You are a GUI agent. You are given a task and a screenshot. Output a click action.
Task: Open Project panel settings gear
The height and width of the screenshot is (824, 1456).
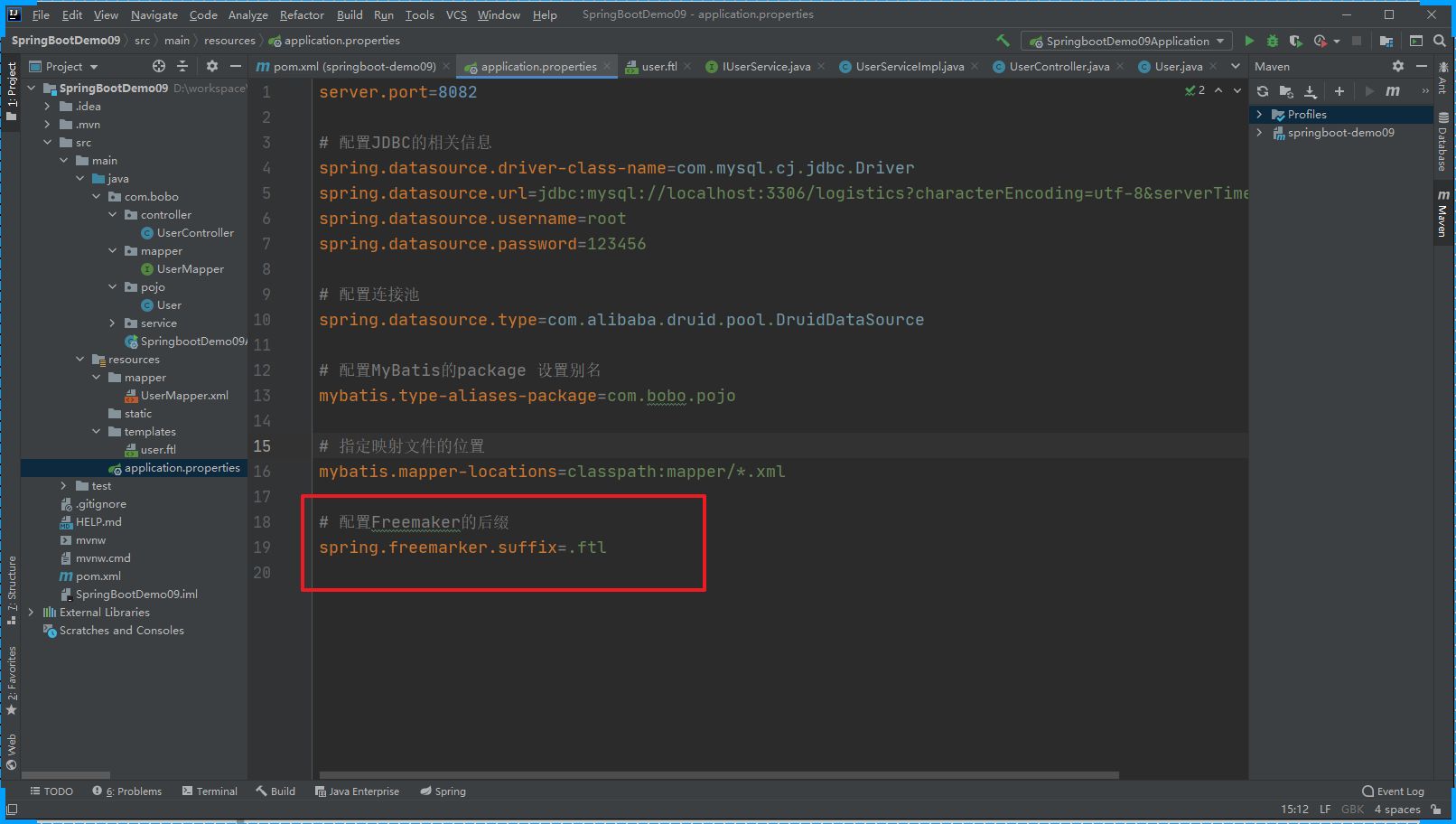212,66
